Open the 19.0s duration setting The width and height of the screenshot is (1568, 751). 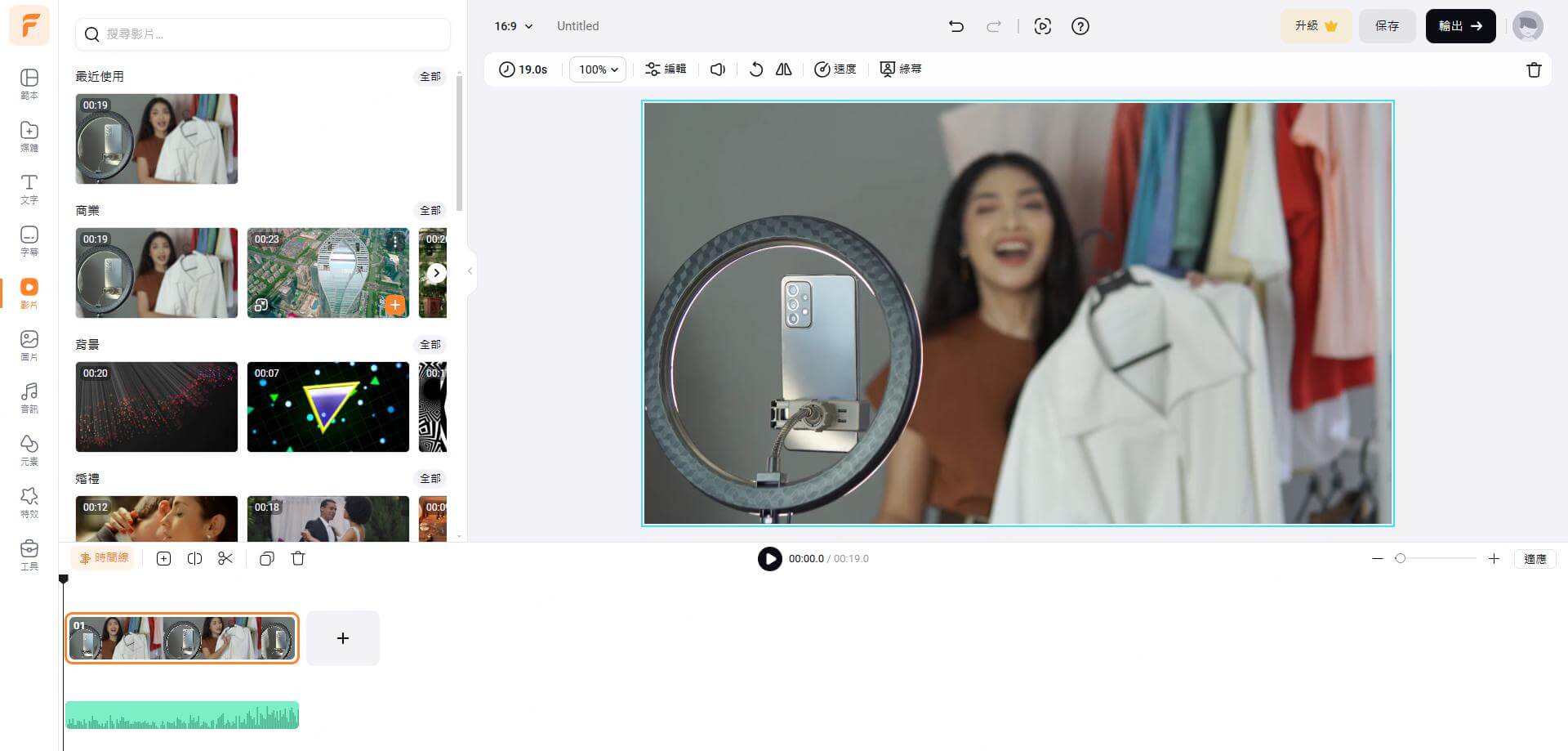[523, 69]
